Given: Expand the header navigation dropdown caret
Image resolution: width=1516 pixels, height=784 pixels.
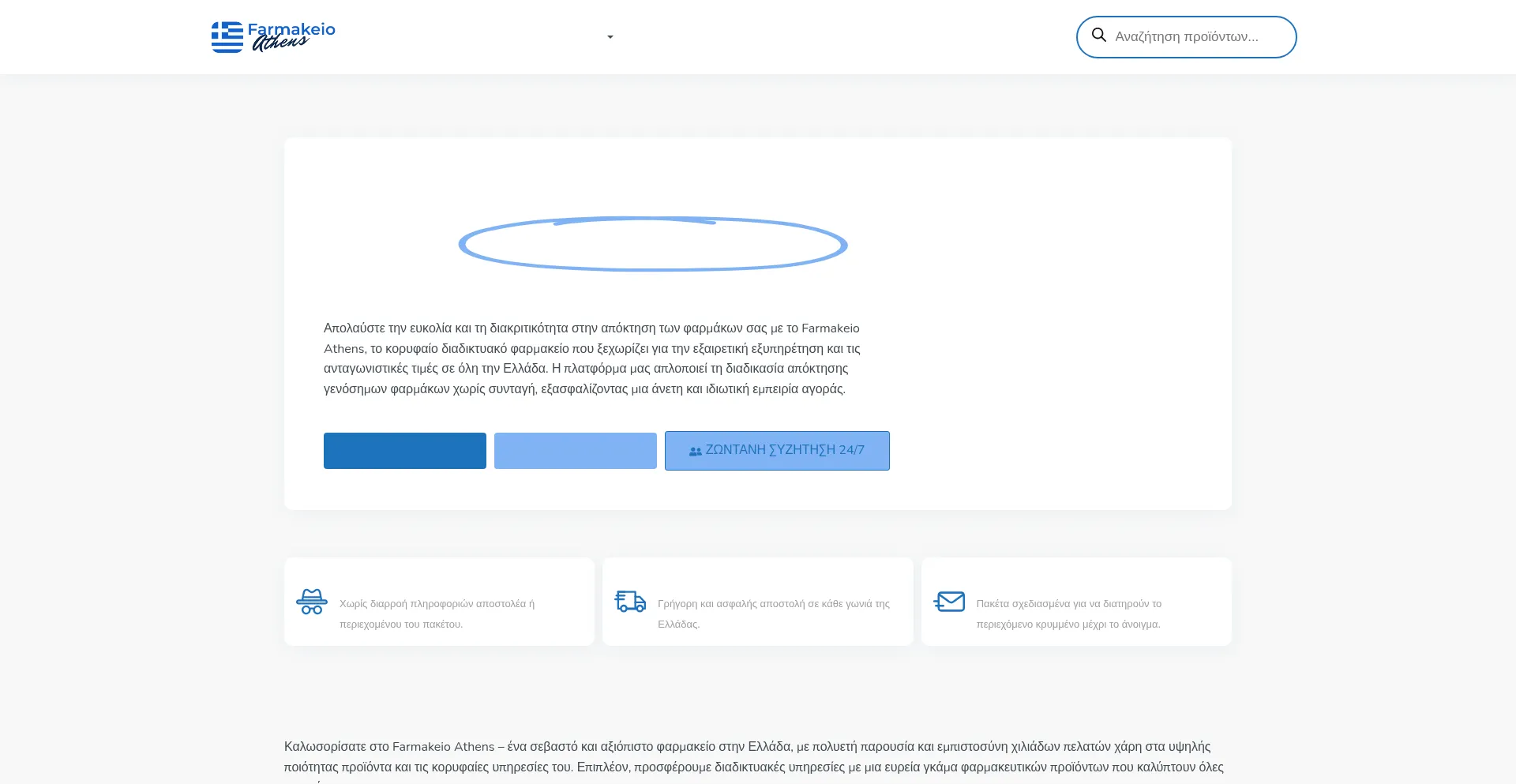Looking at the screenshot, I should 610,37.
